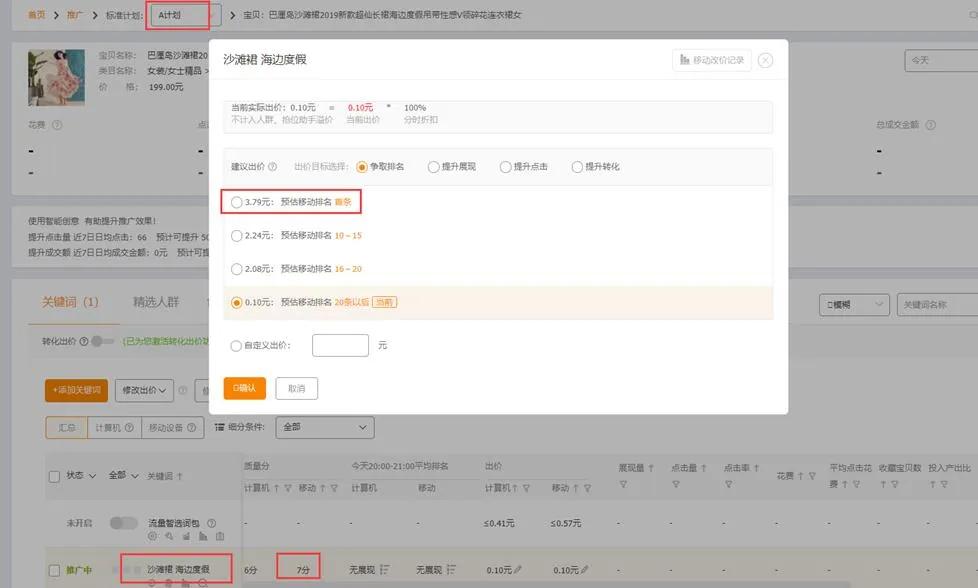Click the custom bid amount input field
This screenshot has width=978, height=588.
340,344
